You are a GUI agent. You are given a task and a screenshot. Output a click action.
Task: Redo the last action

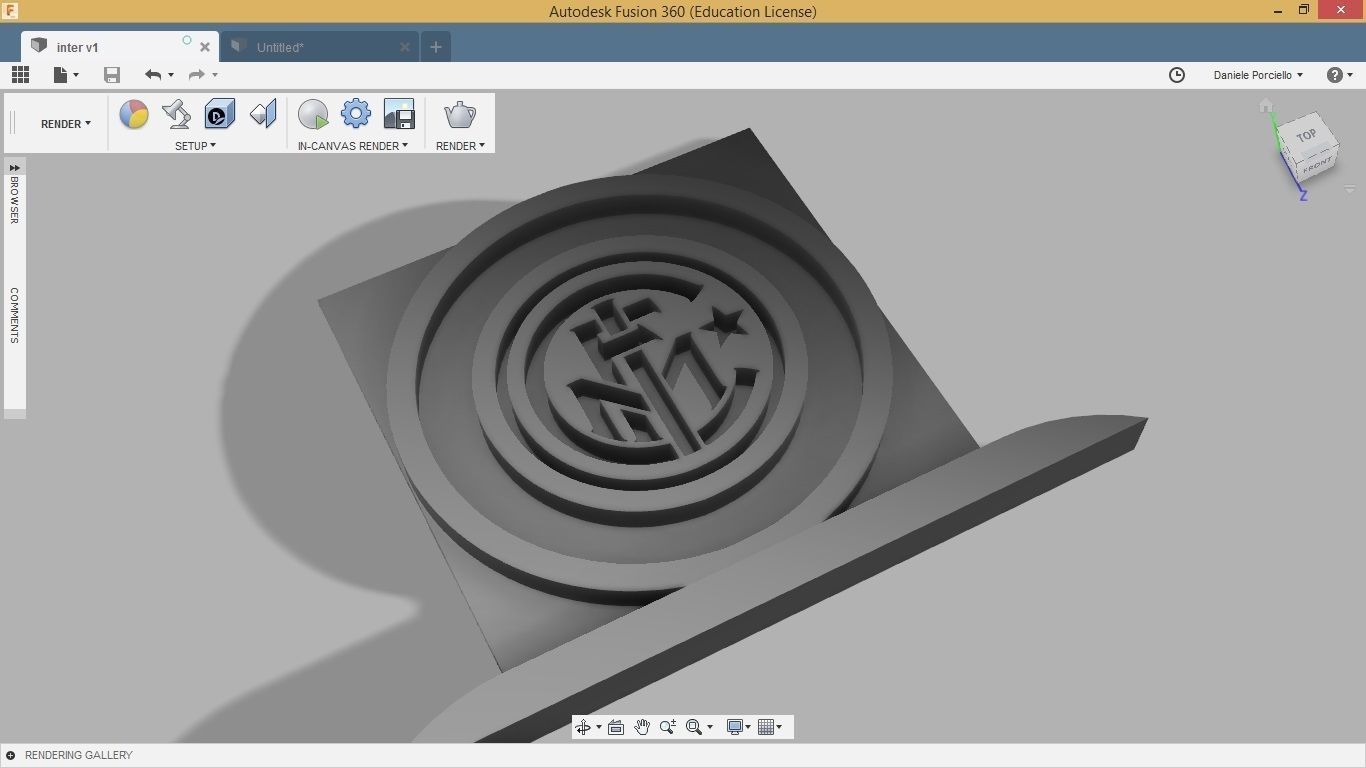click(197, 75)
